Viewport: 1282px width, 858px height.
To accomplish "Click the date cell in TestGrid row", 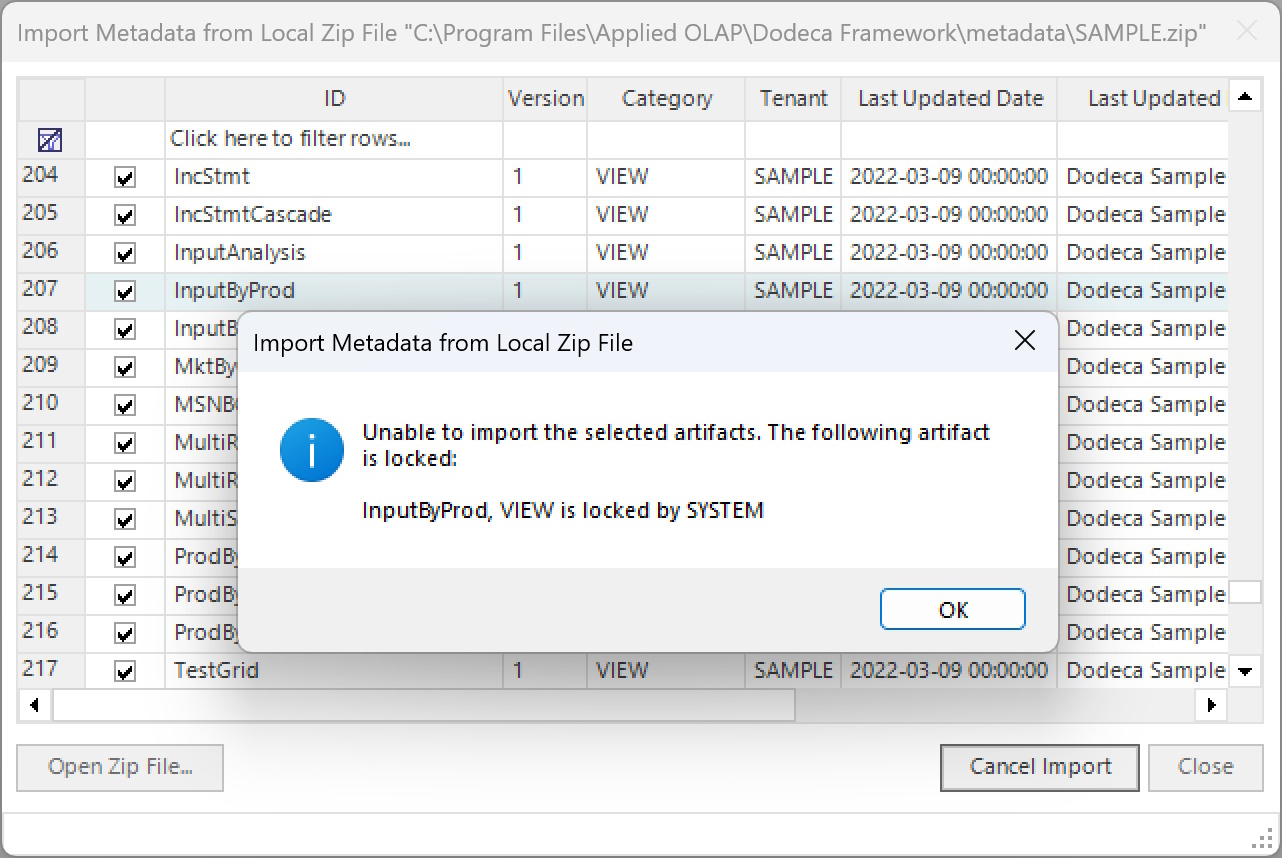I will pos(949,671).
